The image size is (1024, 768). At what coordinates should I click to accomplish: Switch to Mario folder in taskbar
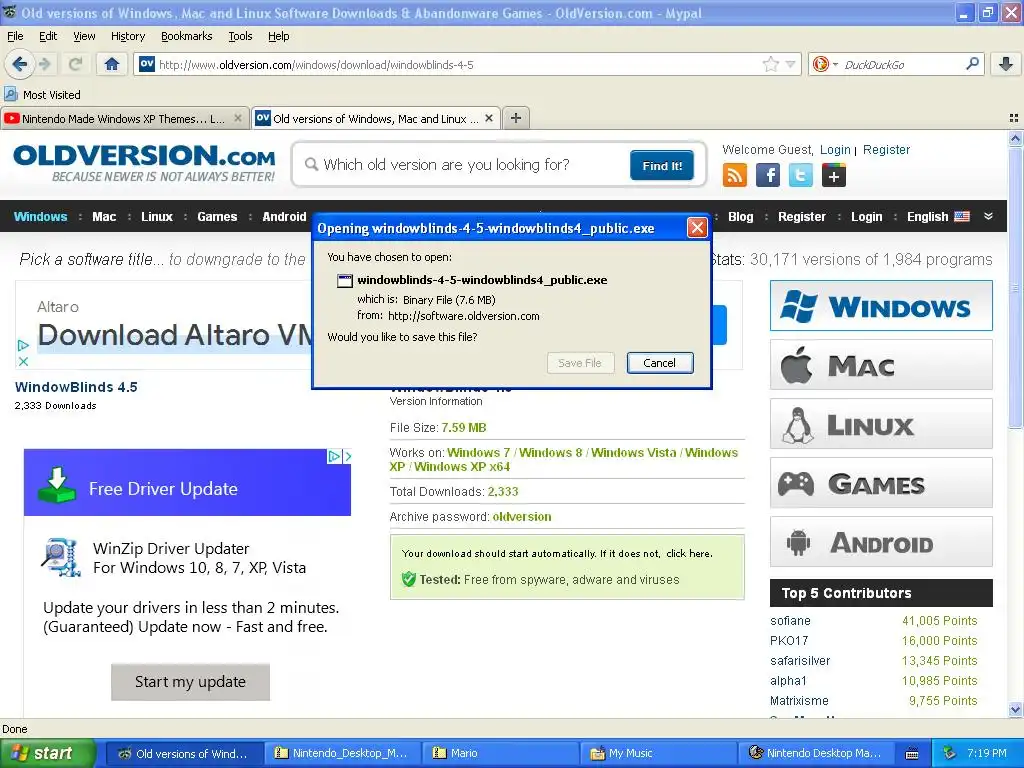click(x=500, y=754)
